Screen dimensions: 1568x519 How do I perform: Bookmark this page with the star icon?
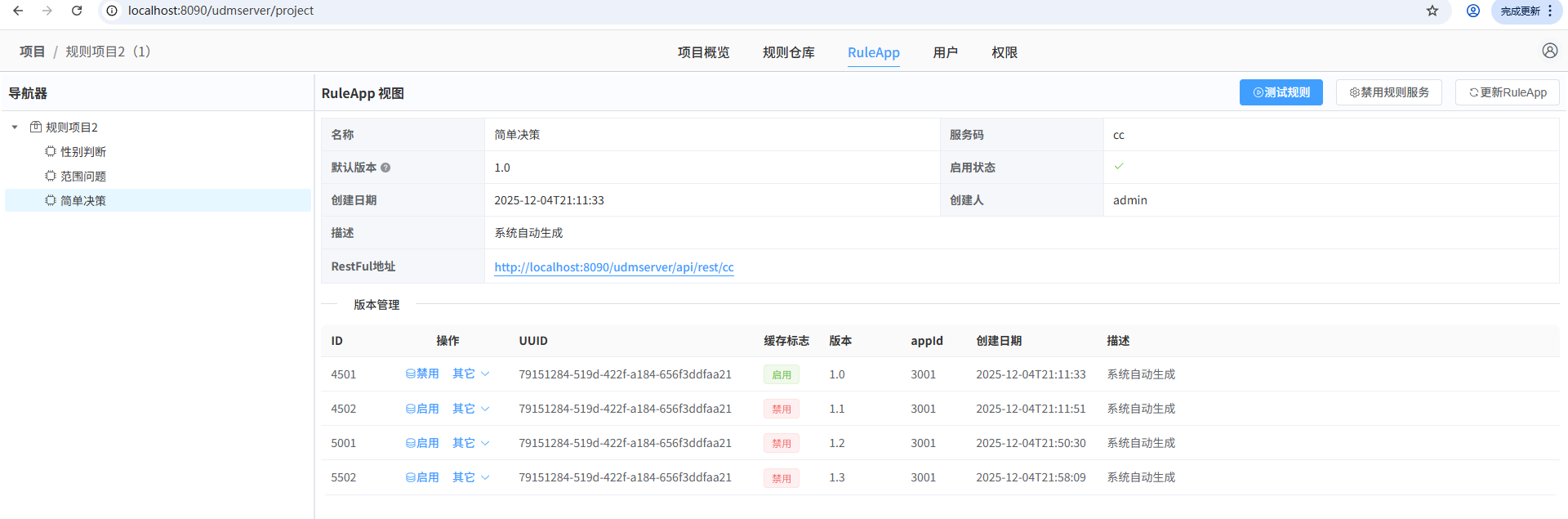coord(1432,11)
